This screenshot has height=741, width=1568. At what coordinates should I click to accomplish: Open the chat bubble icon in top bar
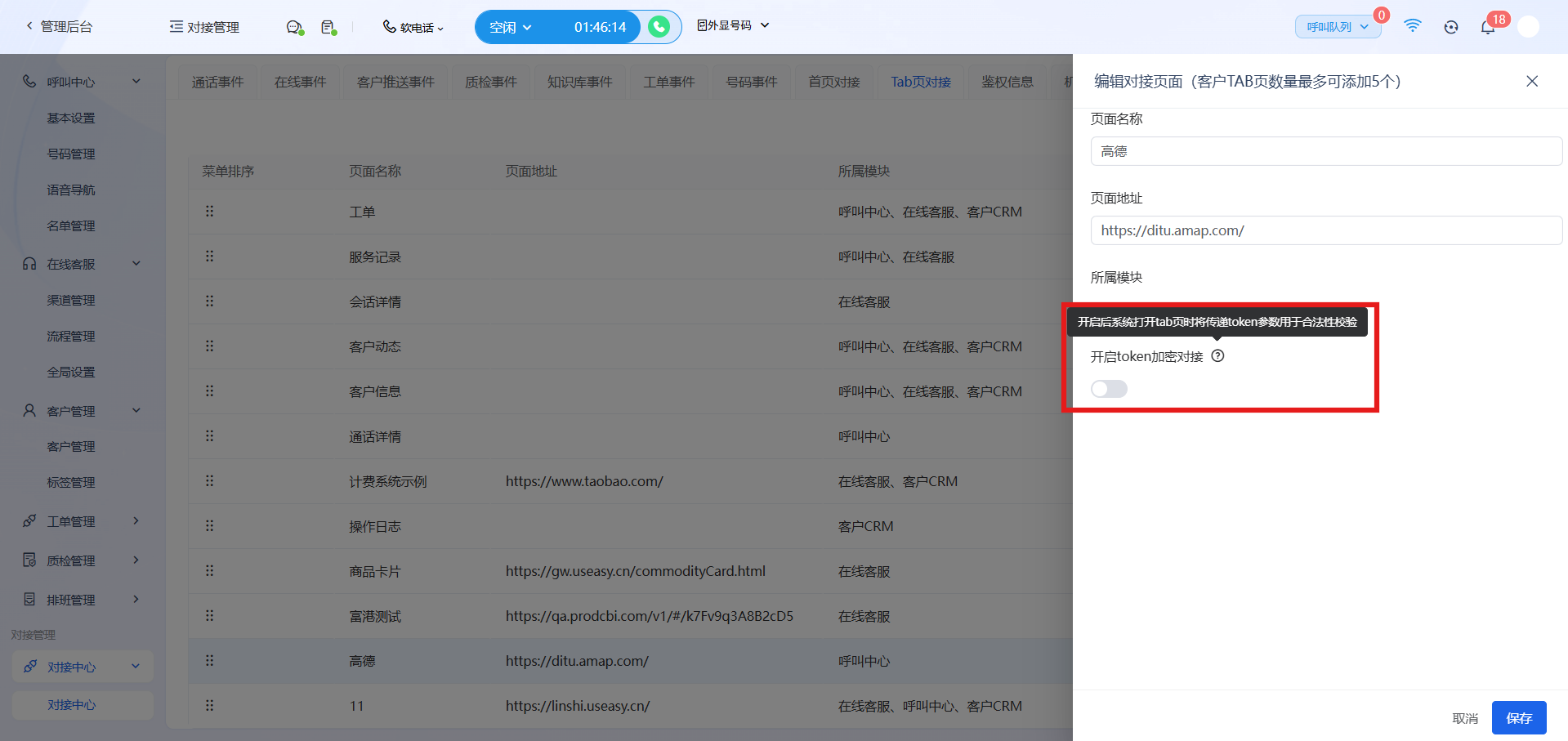[x=295, y=27]
